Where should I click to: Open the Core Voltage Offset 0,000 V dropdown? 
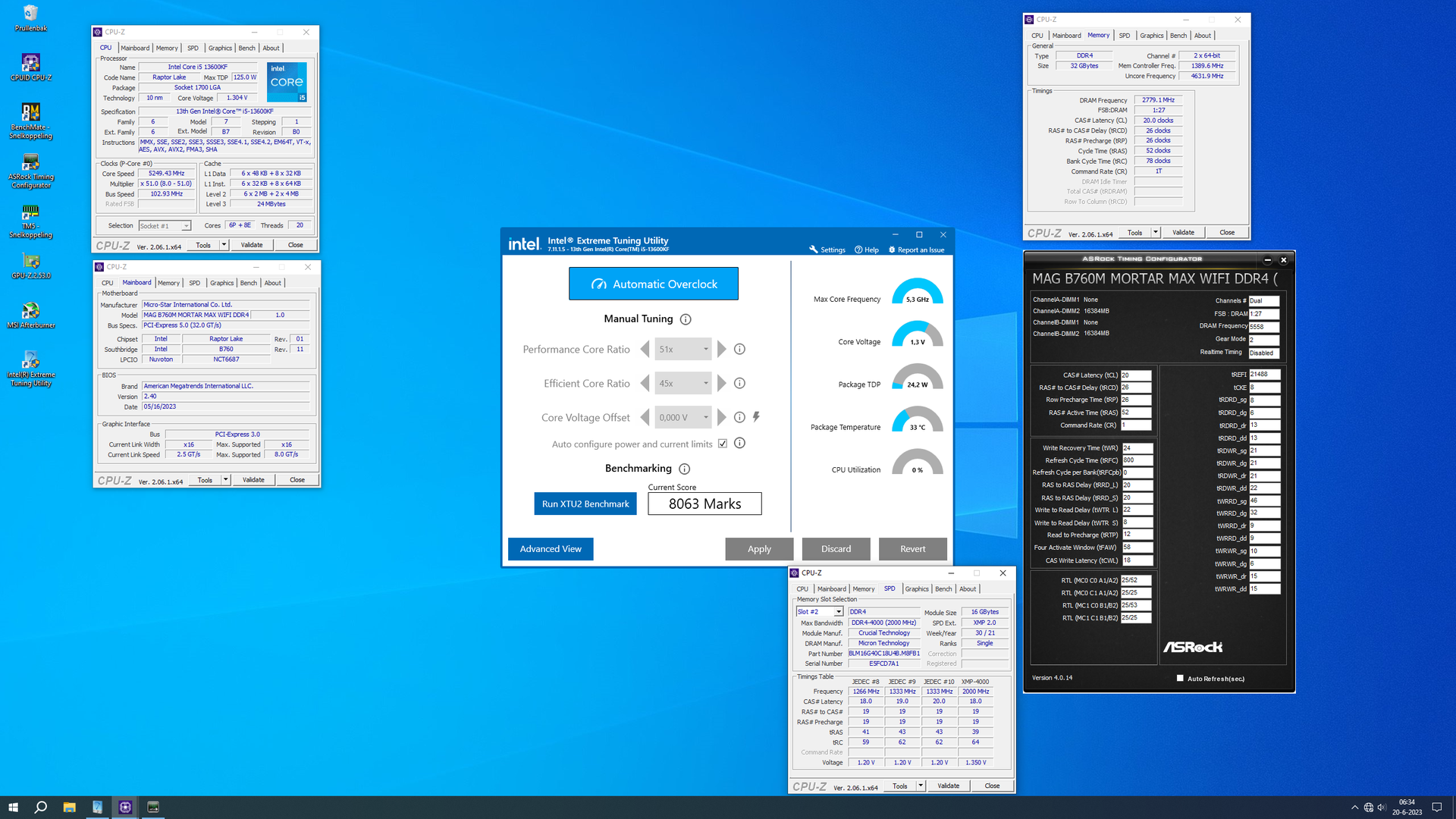tap(683, 417)
